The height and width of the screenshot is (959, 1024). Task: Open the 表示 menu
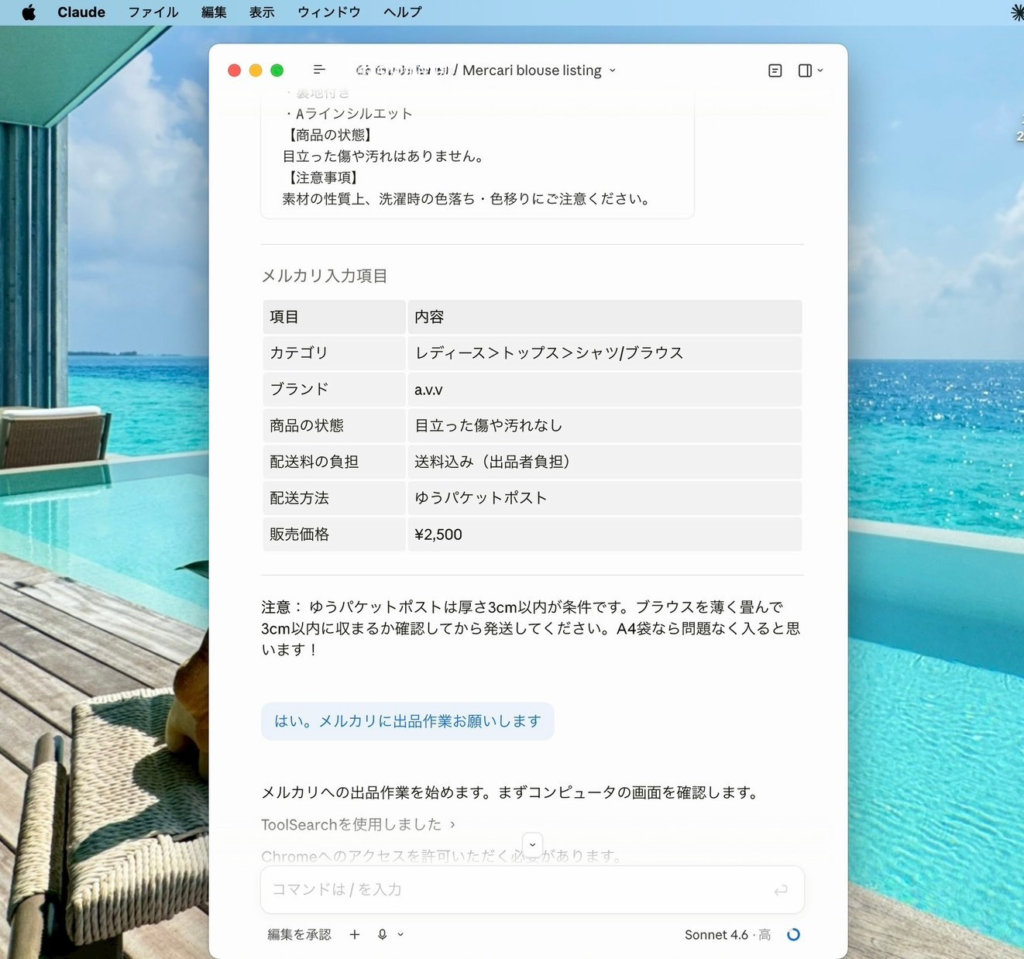[x=262, y=12]
